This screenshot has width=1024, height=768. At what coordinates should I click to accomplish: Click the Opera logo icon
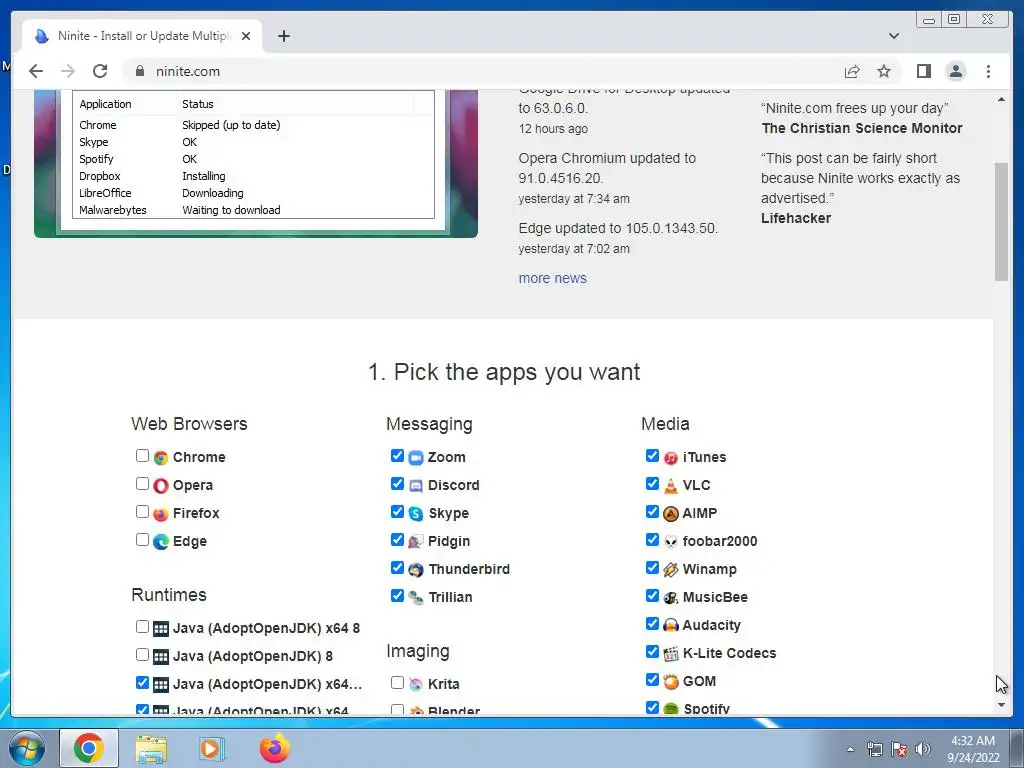(x=161, y=486)
